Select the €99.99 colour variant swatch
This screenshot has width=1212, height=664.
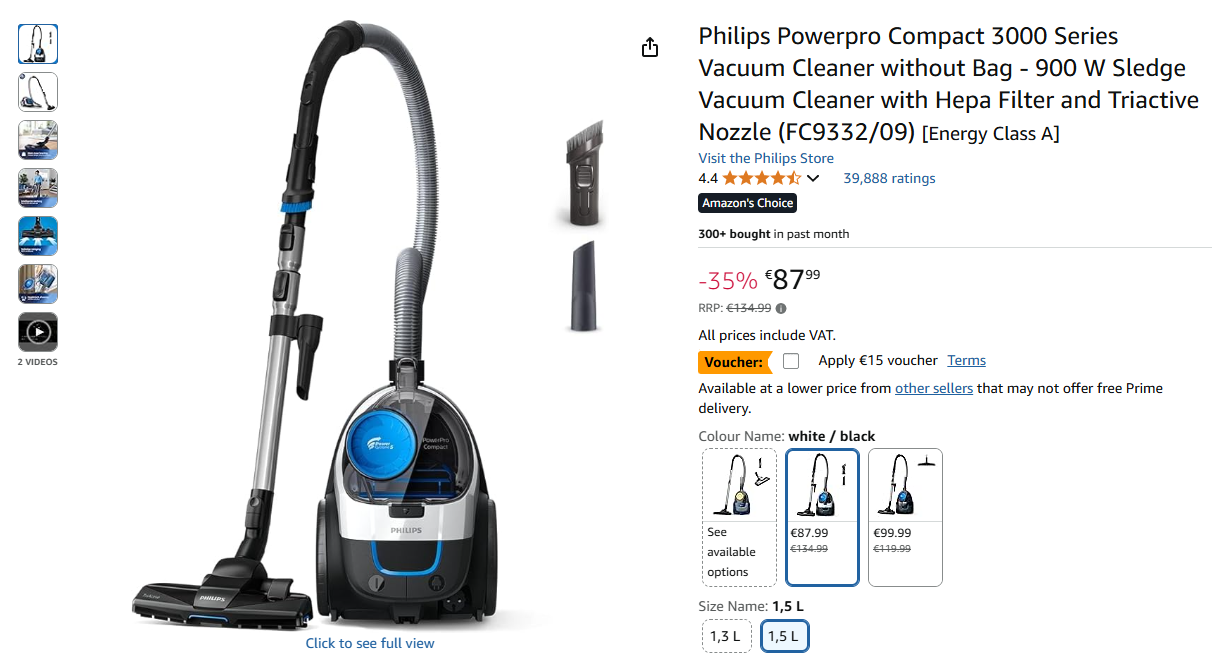[x=905, y=517]
